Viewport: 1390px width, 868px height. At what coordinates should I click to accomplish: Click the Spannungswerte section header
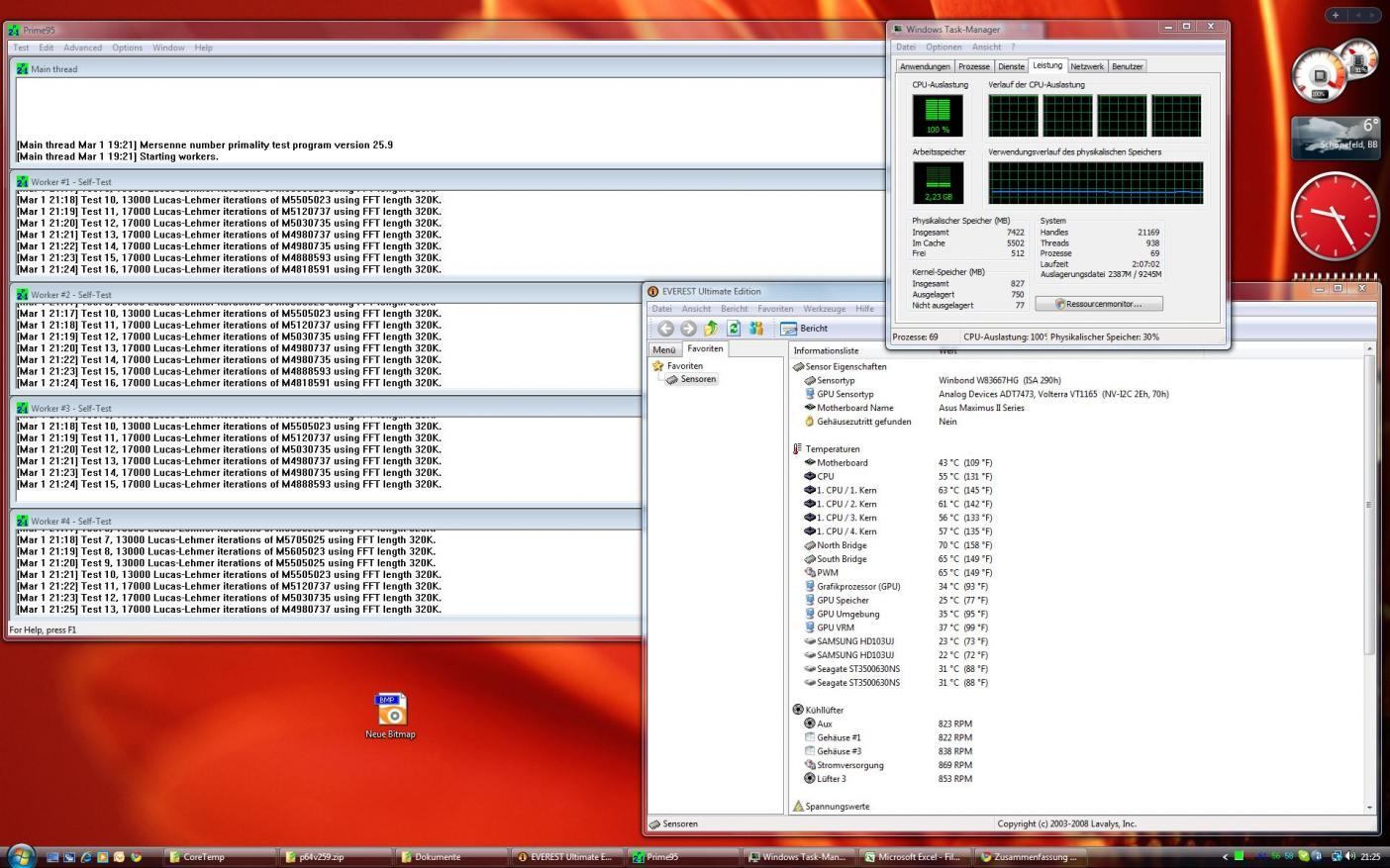tap(831, 807)
